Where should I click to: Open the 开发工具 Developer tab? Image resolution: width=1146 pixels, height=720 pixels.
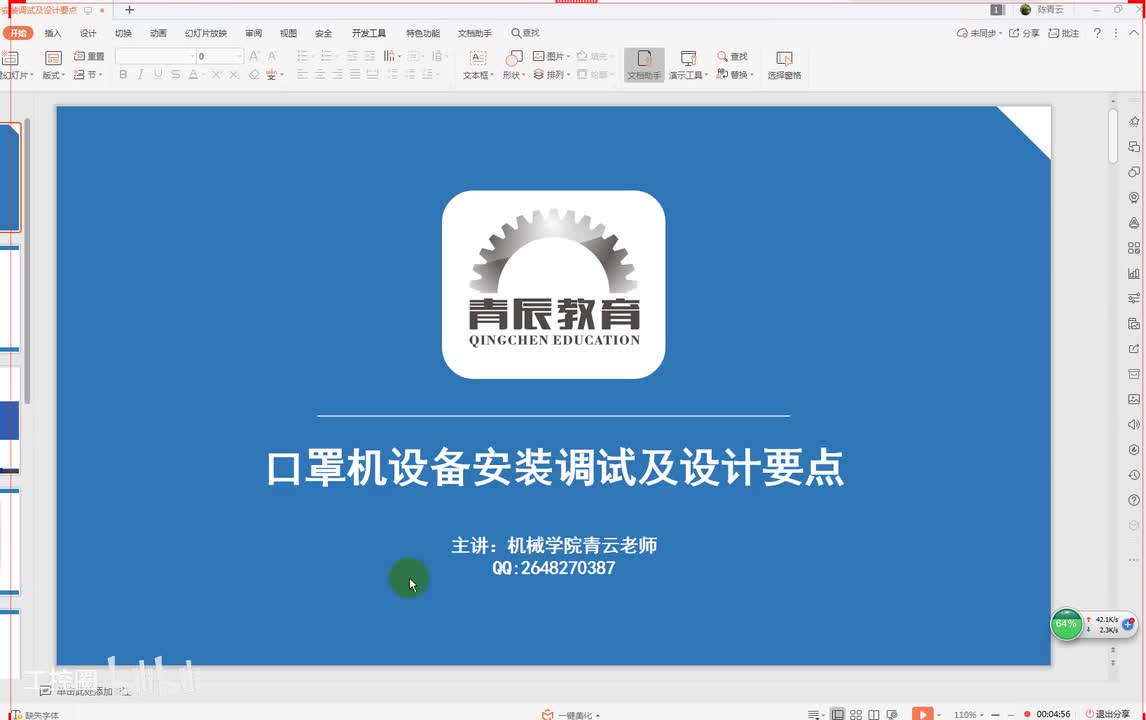368,33
